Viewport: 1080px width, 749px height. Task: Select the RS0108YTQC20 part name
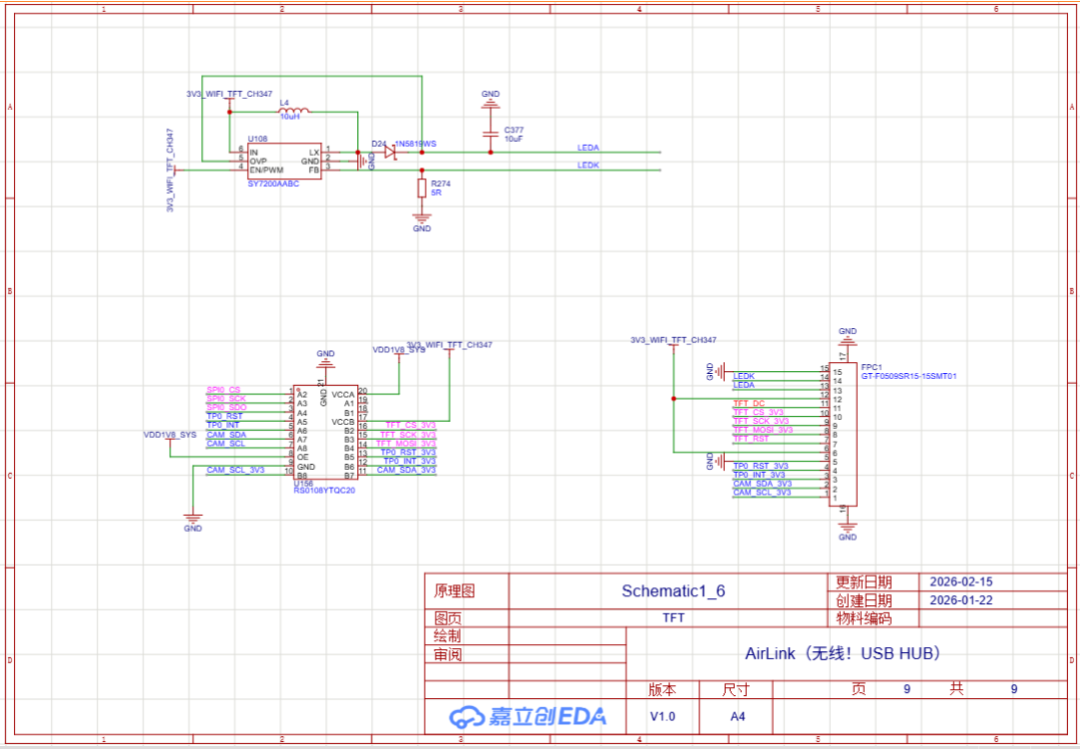(324, 491)
